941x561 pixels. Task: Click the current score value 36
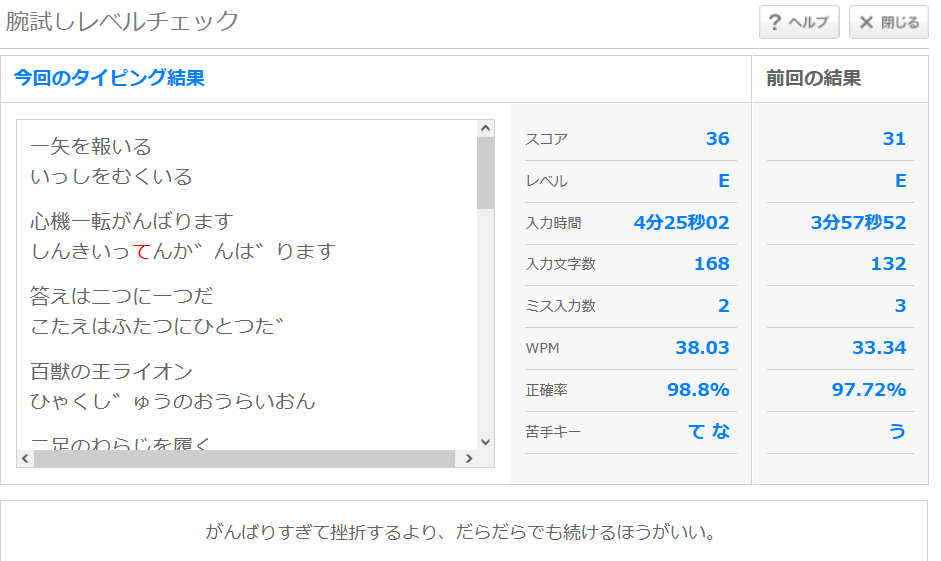click(x=717, y=139)
